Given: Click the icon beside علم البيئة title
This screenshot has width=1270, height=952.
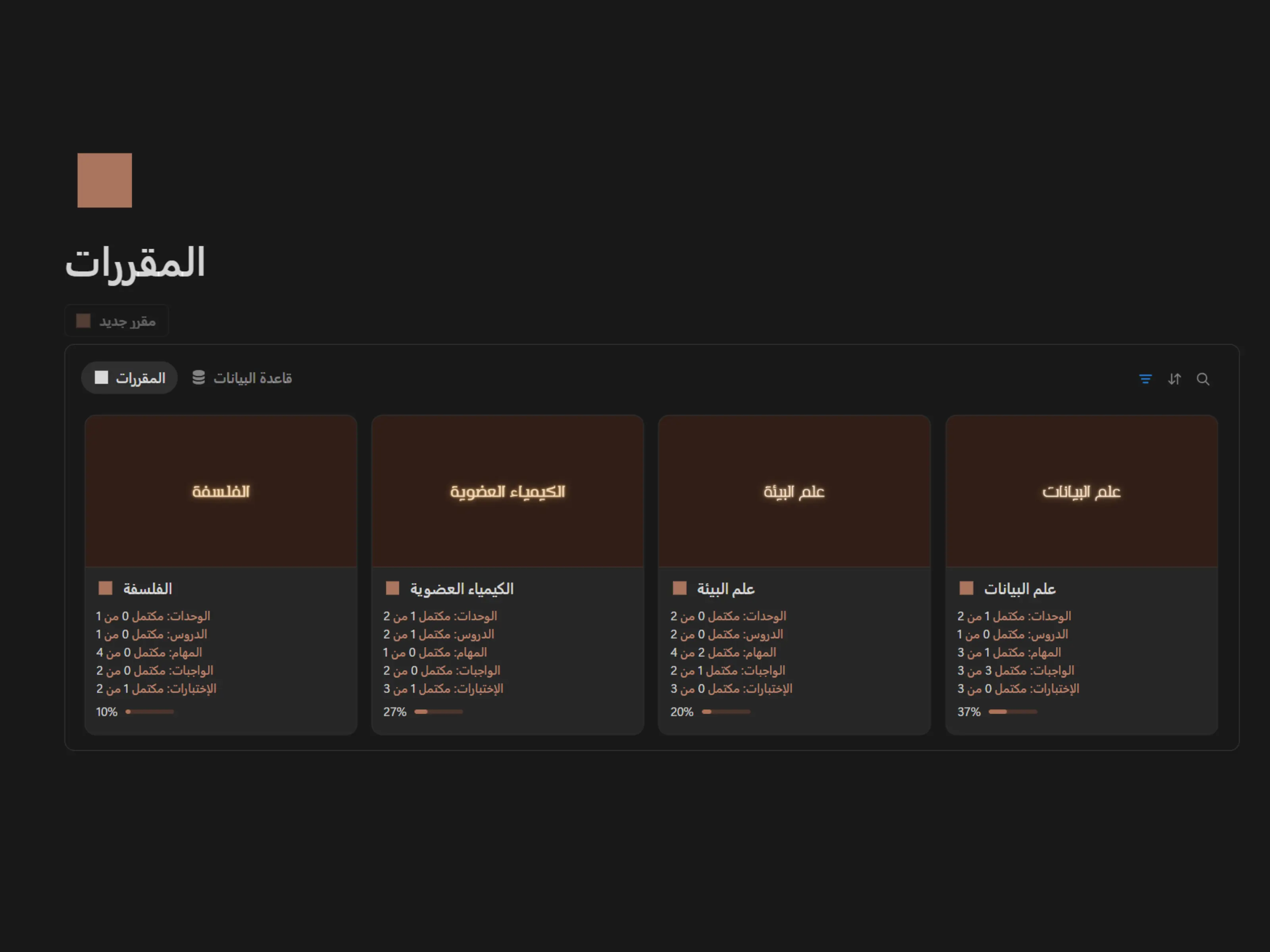Looking at the screenshot, I should 680,588.
